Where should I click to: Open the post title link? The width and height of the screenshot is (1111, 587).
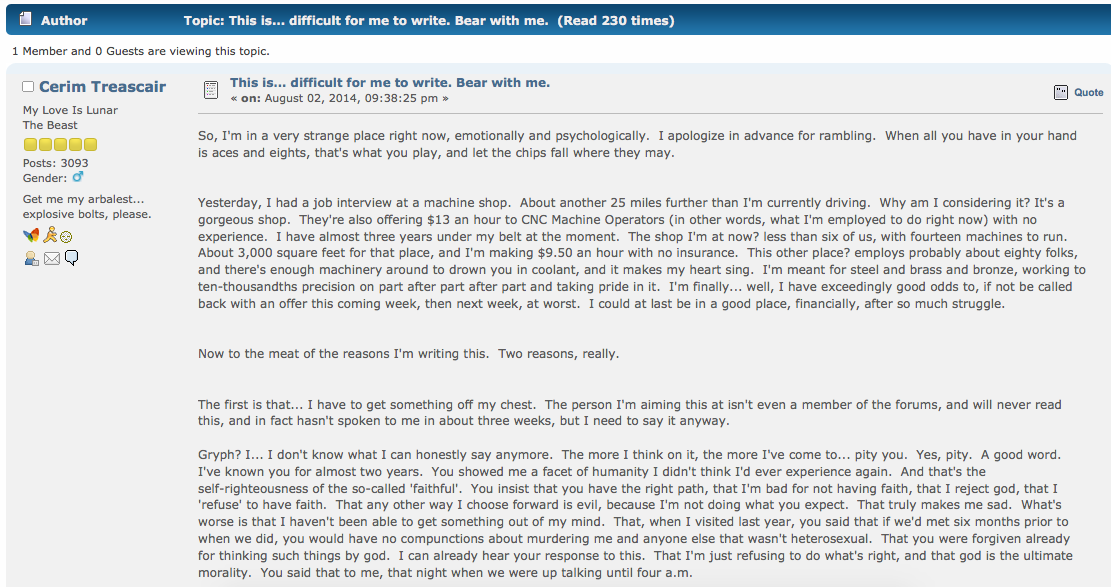tap(390, 83)
